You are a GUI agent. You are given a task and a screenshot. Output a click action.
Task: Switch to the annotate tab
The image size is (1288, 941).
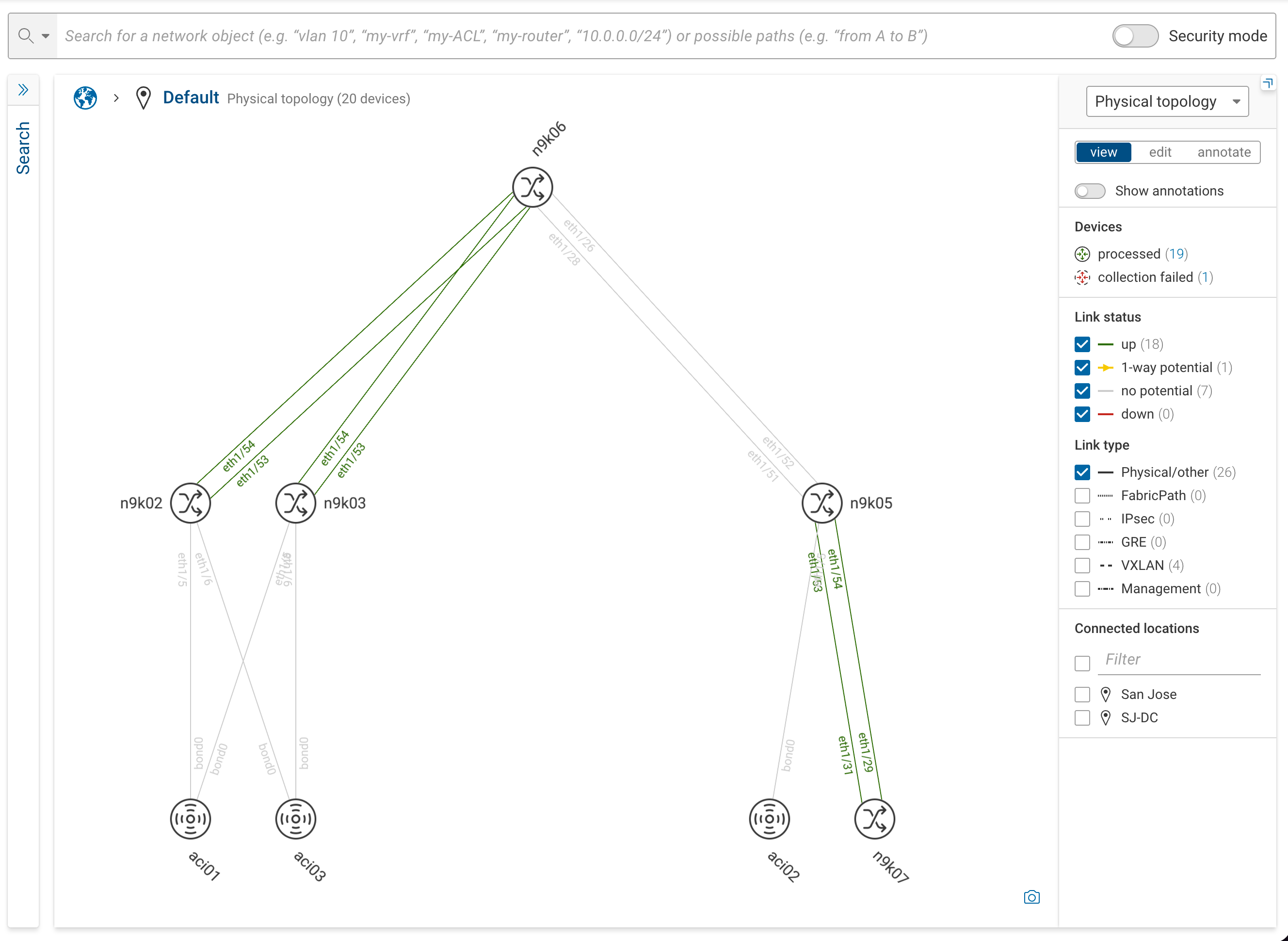pyautogui.click(x=1224, y=152)
